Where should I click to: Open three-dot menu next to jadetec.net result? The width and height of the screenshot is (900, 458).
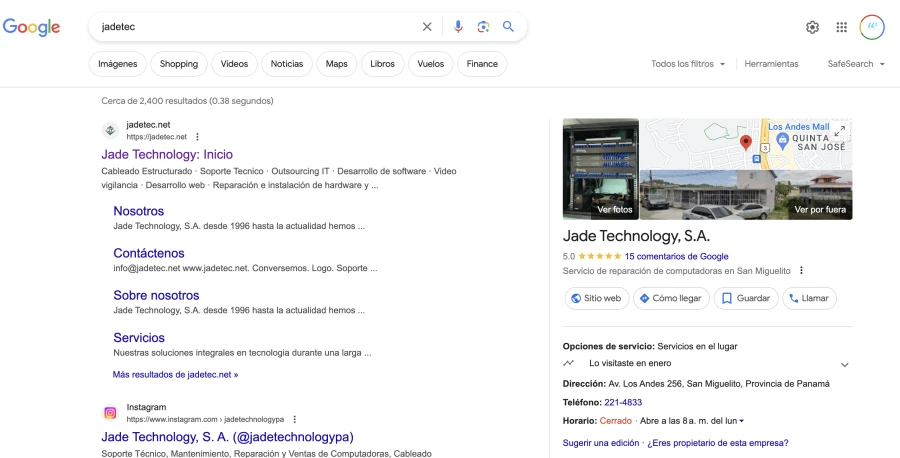click(x=197, y=137)
